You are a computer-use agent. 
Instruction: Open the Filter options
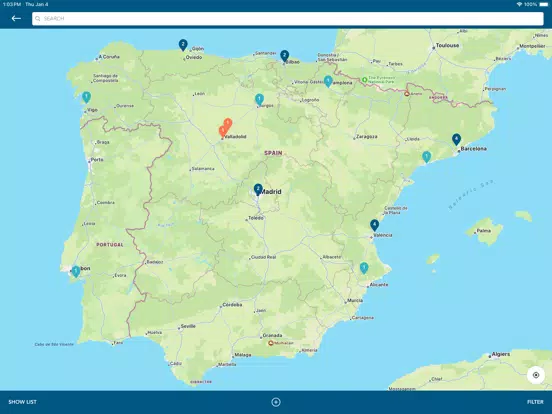tap(535, 402)
